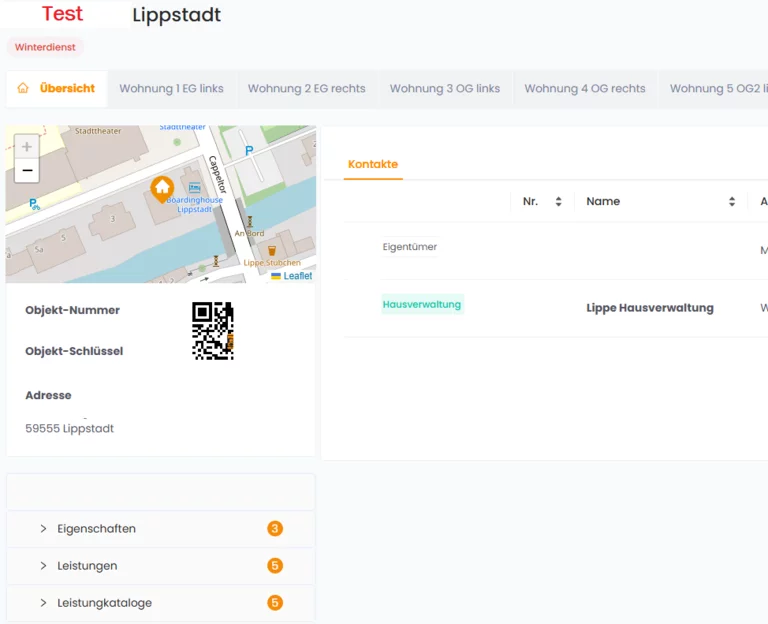
Task: Click the QR code image
Action: [x=212, y=331]
